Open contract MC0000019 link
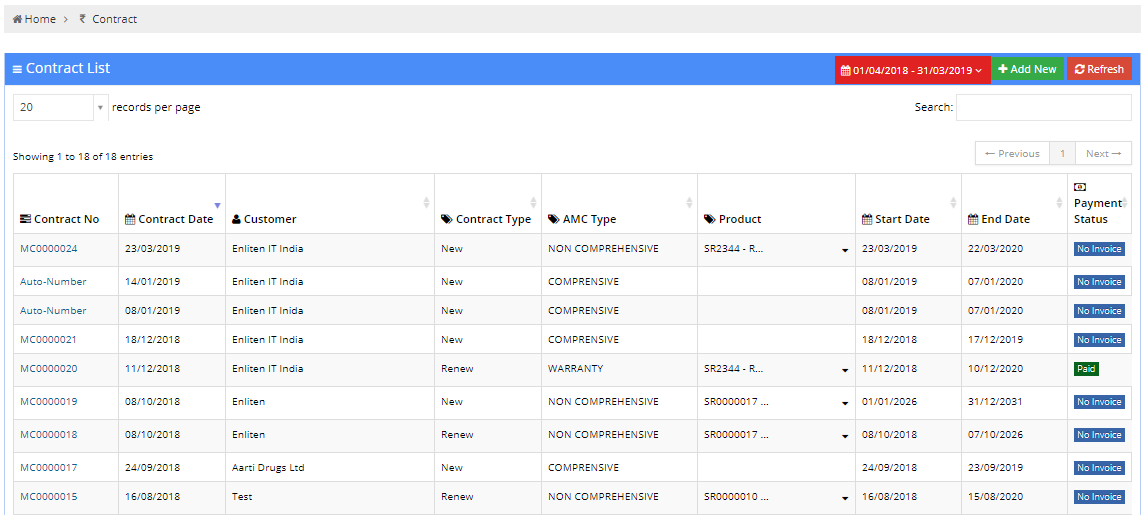 pos(48,402)
